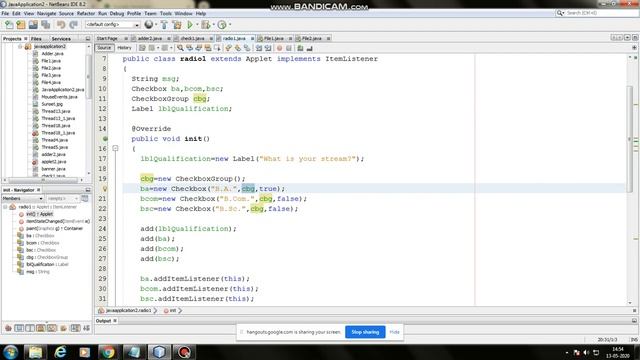Viewport: 640px width, 360px height.
Task: Click the Debug Project toolbar icon
Action: tap(205, 25)
